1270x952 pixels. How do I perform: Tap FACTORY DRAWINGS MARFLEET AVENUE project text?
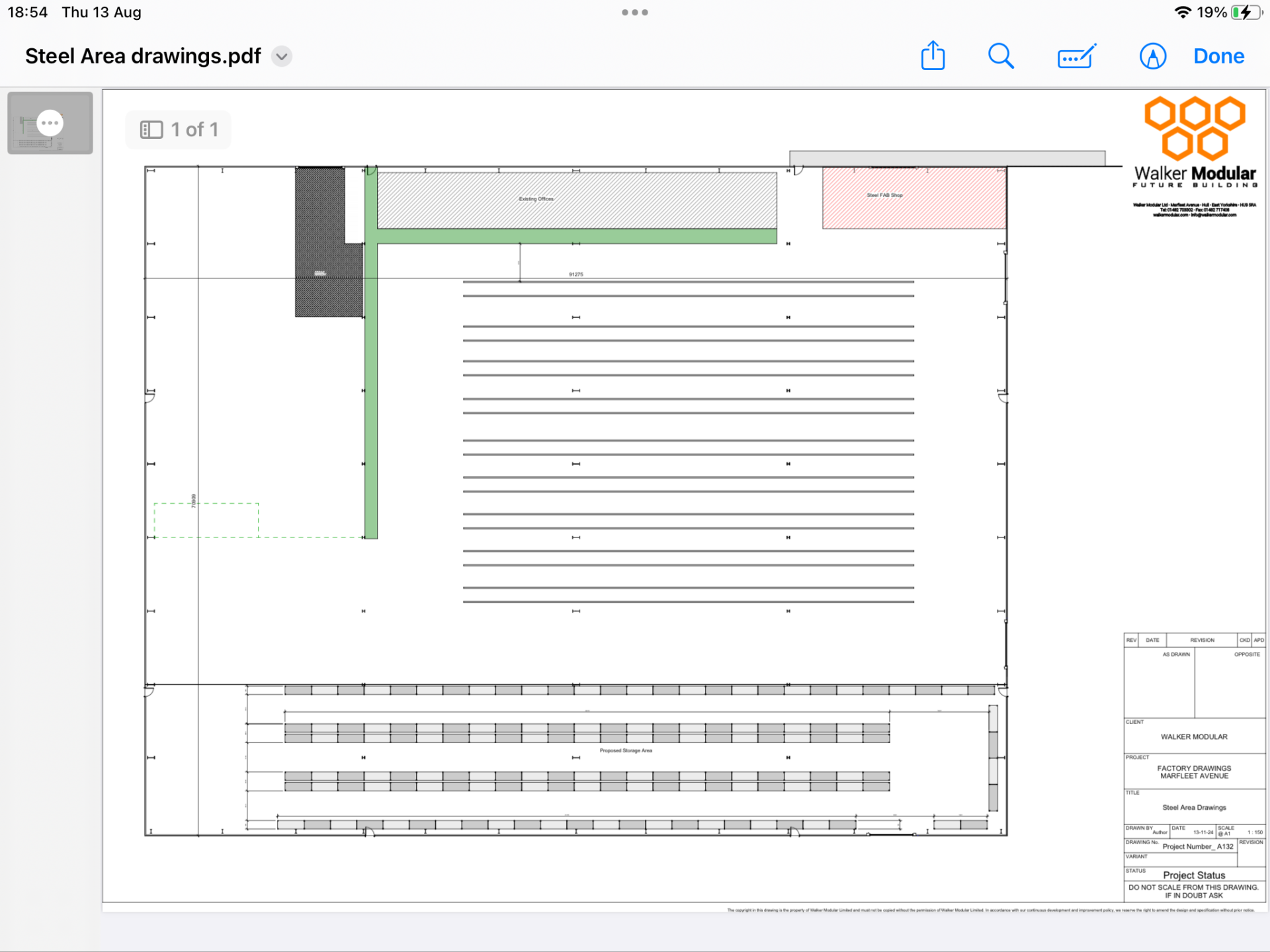coord(1194,772)
